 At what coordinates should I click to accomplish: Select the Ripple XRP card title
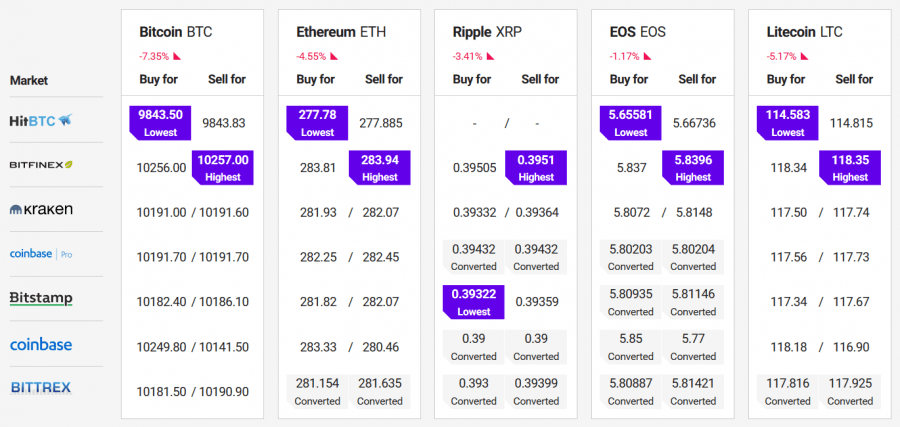486,32
